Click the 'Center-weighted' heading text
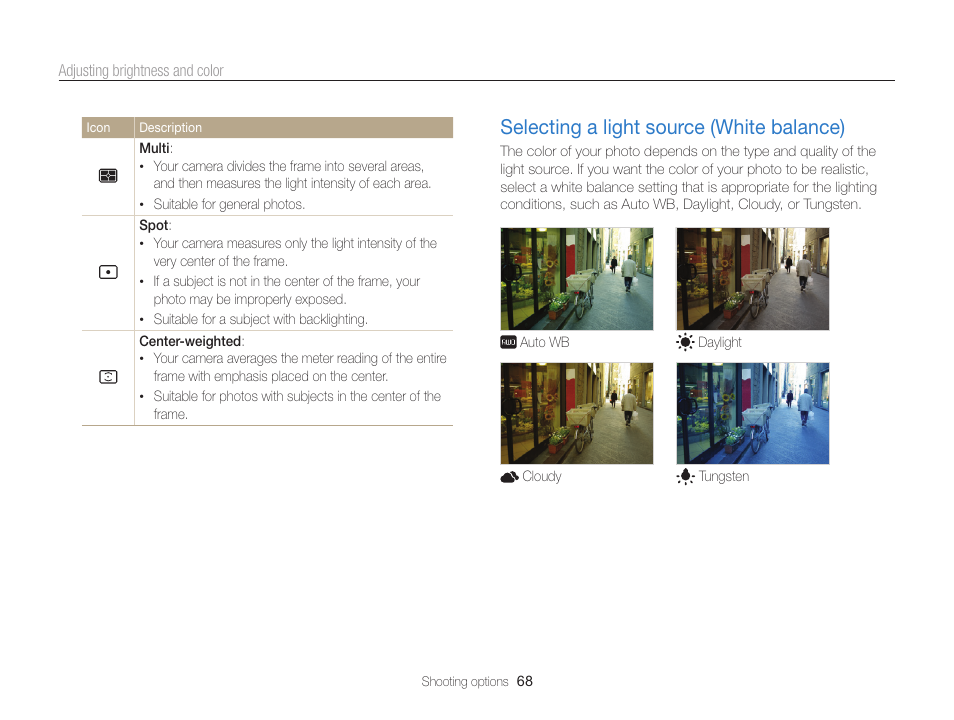This screenshot has width=954, height=720. pos(190,341)
